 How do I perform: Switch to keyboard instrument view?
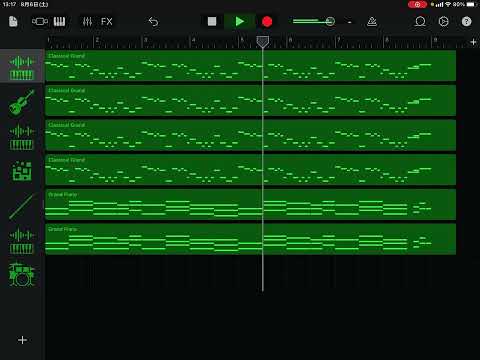click(59, 22)
